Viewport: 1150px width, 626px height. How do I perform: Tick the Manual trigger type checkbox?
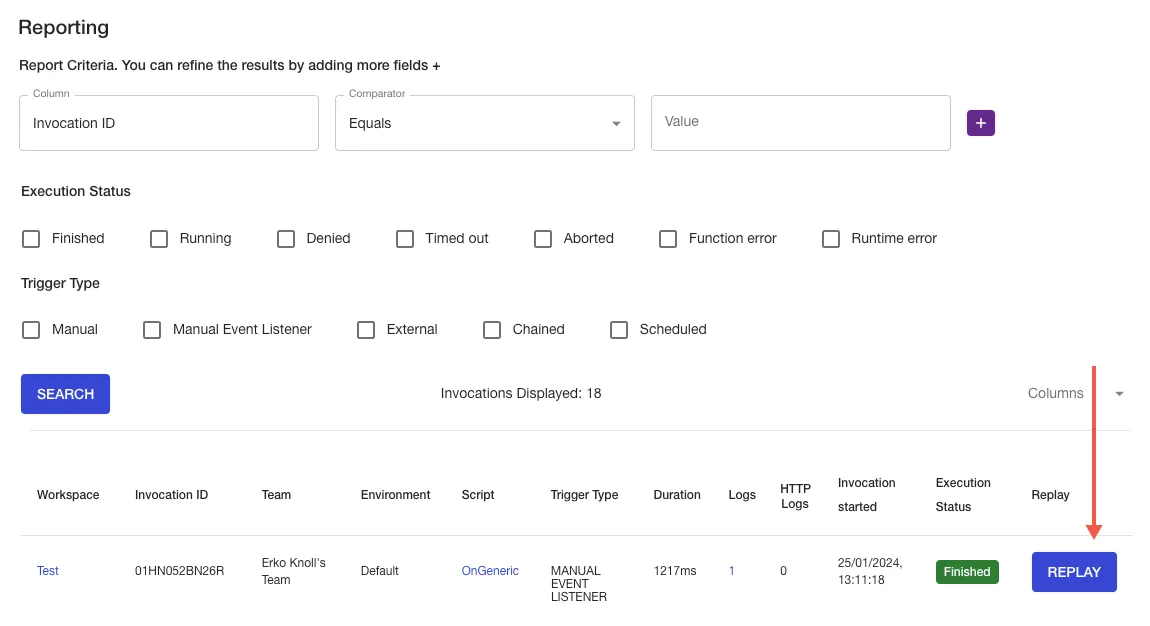point(31,330)
